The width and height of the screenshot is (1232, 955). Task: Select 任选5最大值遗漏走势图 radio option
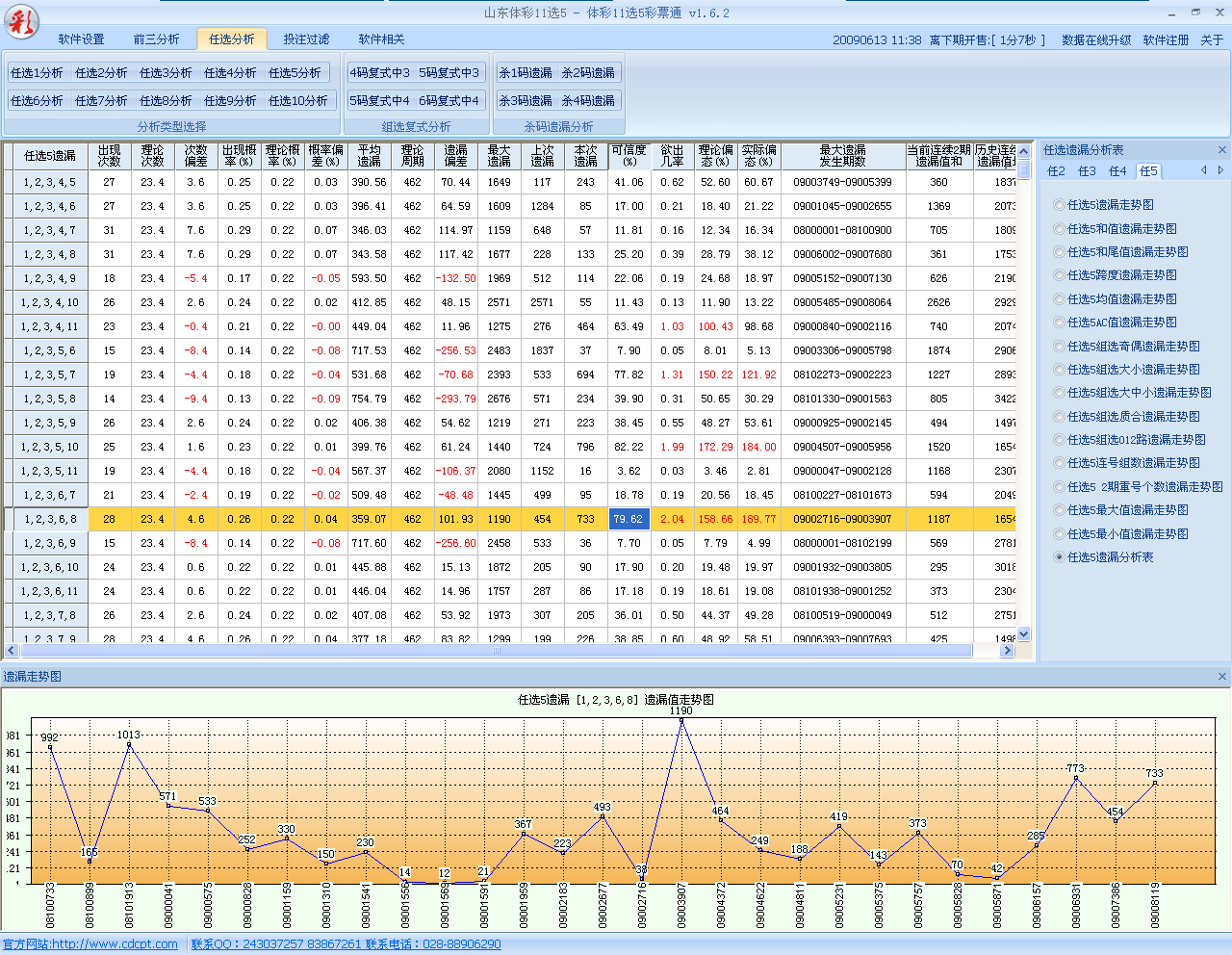click(x=1120, y=510)
